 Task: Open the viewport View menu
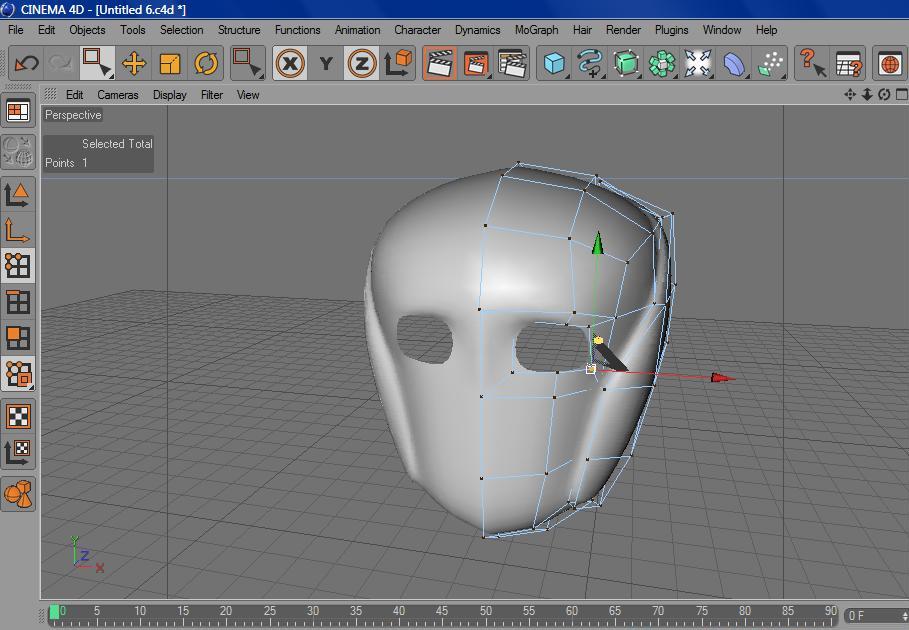pyautogui.click(x=248, y=94)
